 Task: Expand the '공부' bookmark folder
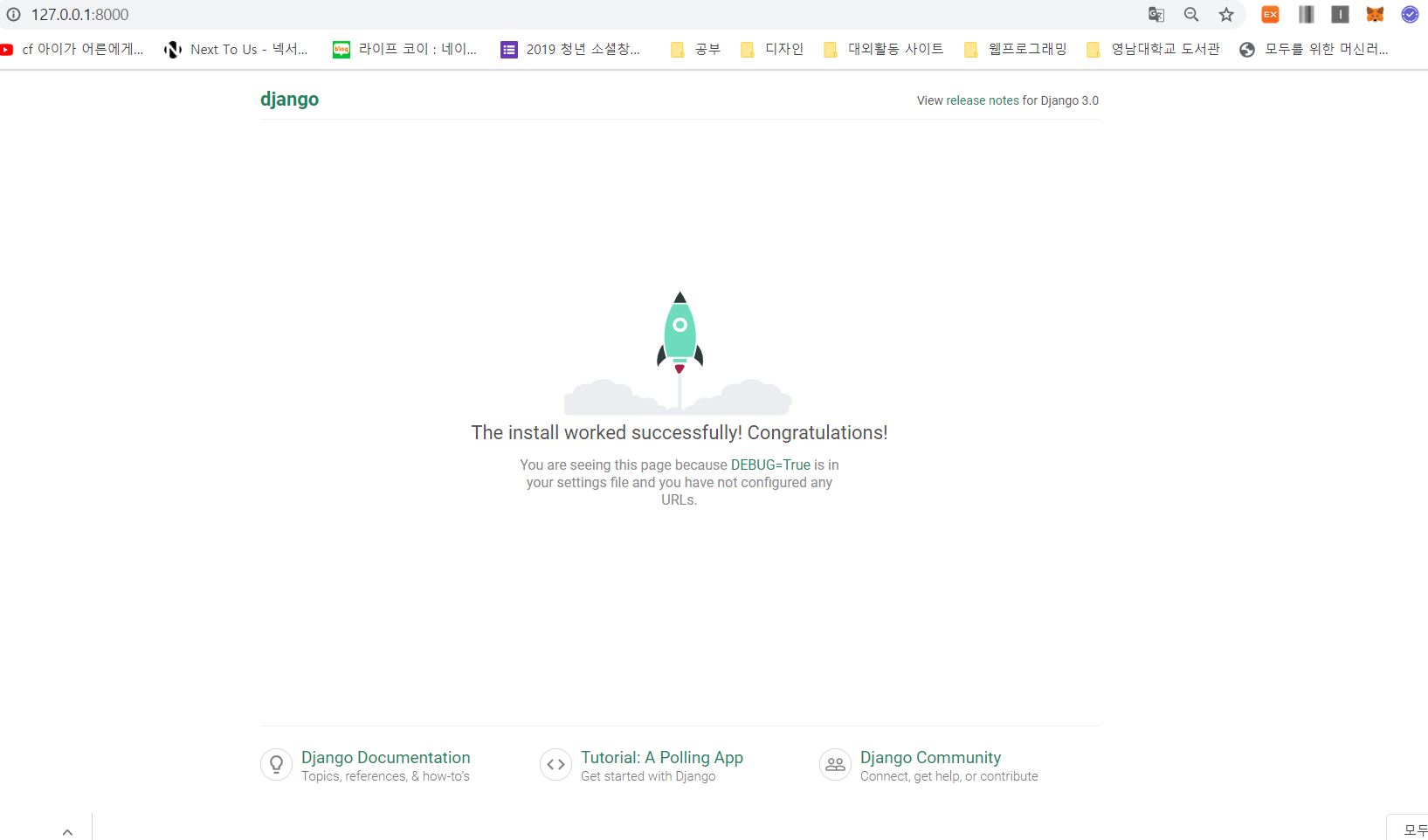695,50
